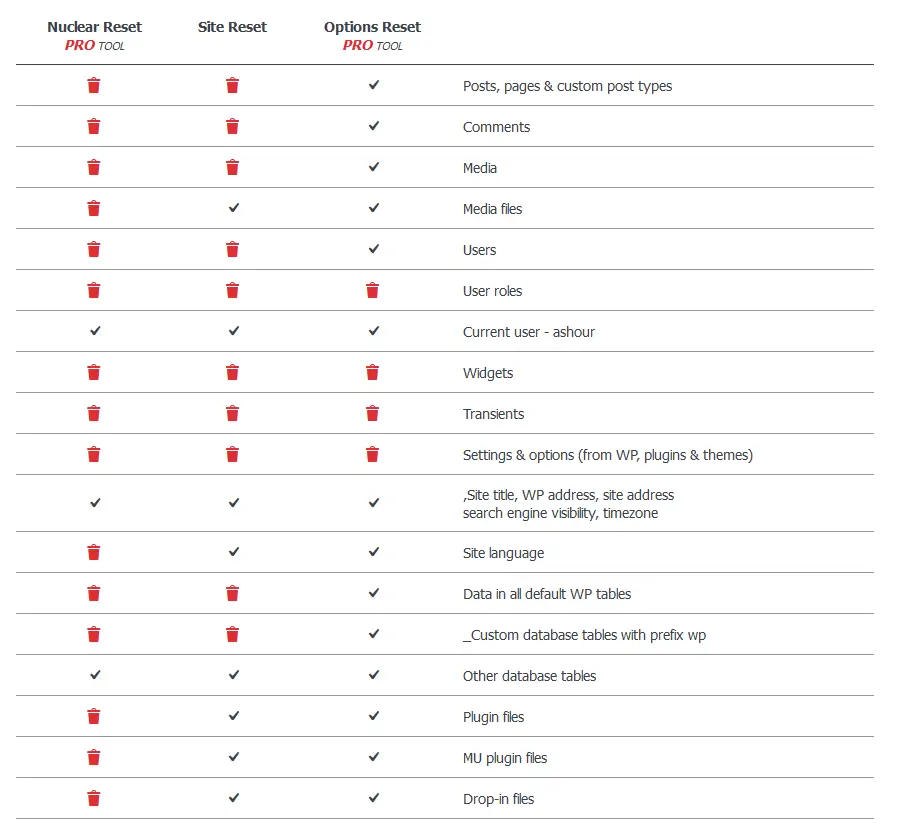Click Site Reset checkmark for Media files

pyautogui.click(x=233, y=209)
